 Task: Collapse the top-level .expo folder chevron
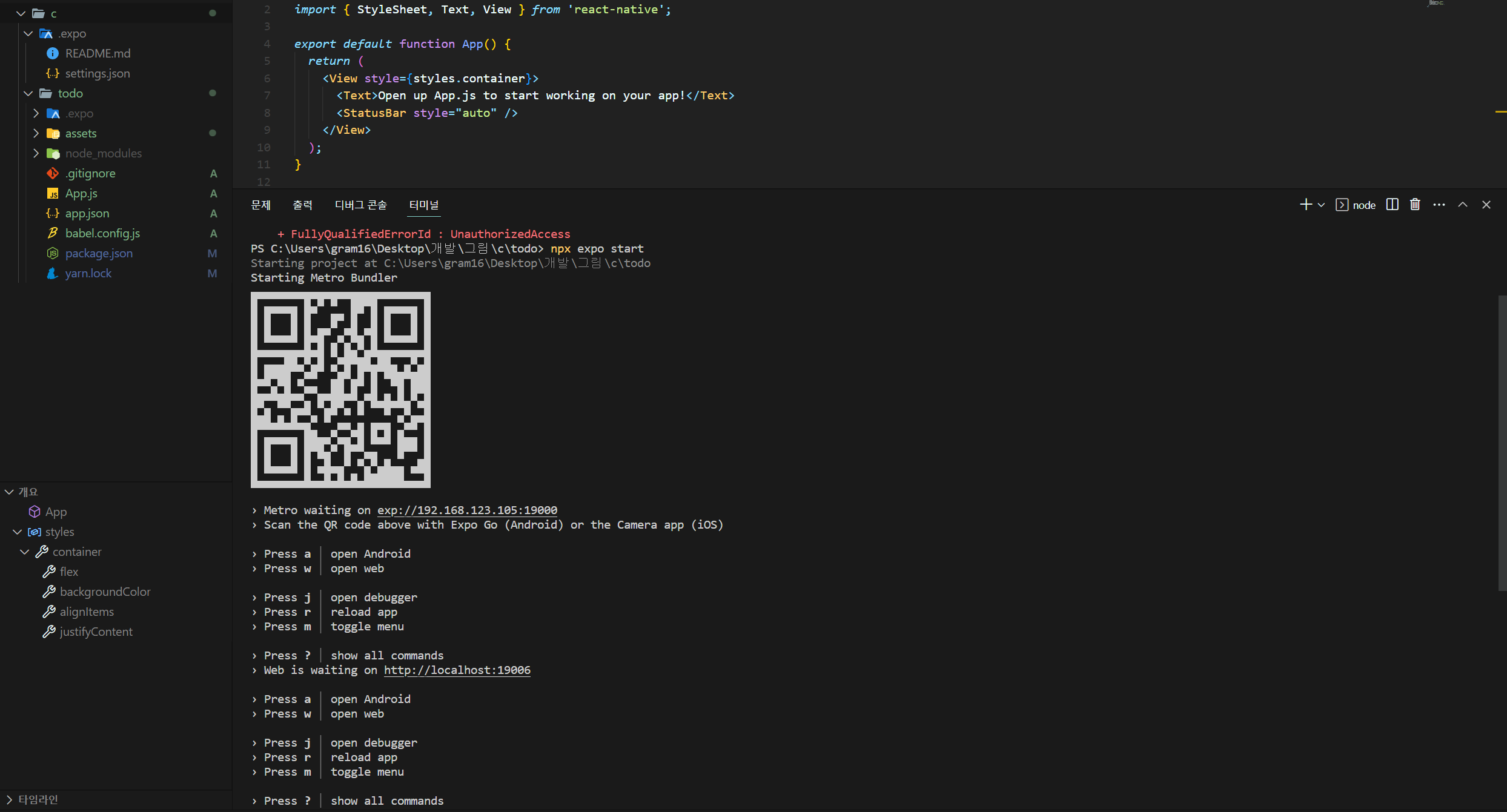(x=28, y=33)
